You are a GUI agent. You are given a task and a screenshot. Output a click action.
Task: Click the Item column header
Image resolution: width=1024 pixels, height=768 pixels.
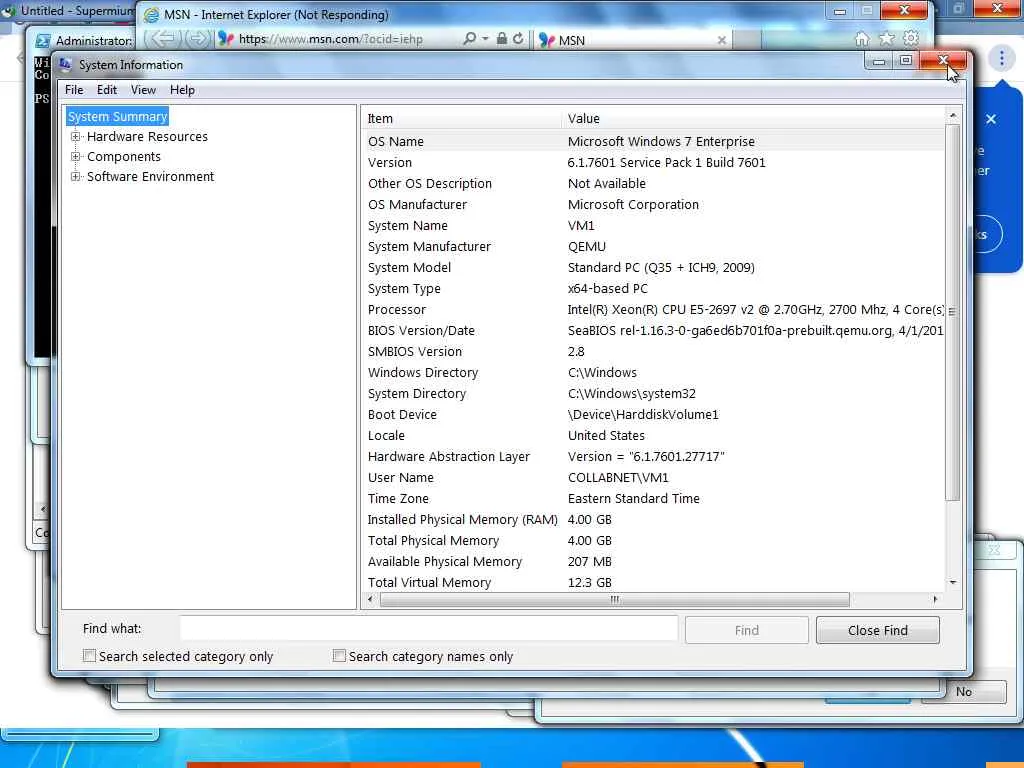tap(462, 118)
